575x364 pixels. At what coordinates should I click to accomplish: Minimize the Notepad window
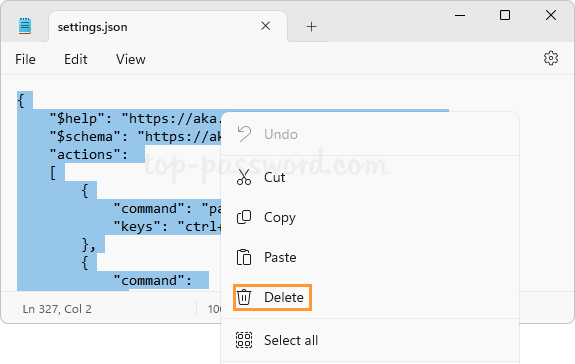pos(460,15)
